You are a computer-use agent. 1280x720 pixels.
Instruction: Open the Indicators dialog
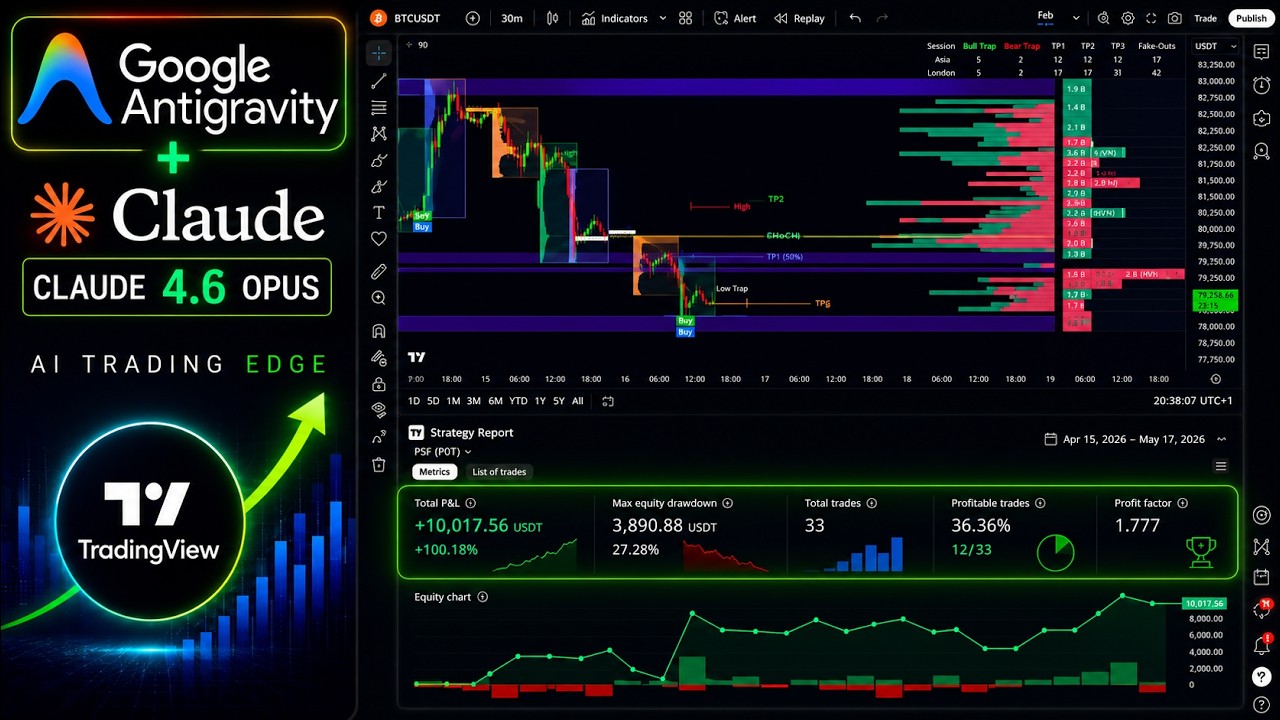tap(614, 18)
